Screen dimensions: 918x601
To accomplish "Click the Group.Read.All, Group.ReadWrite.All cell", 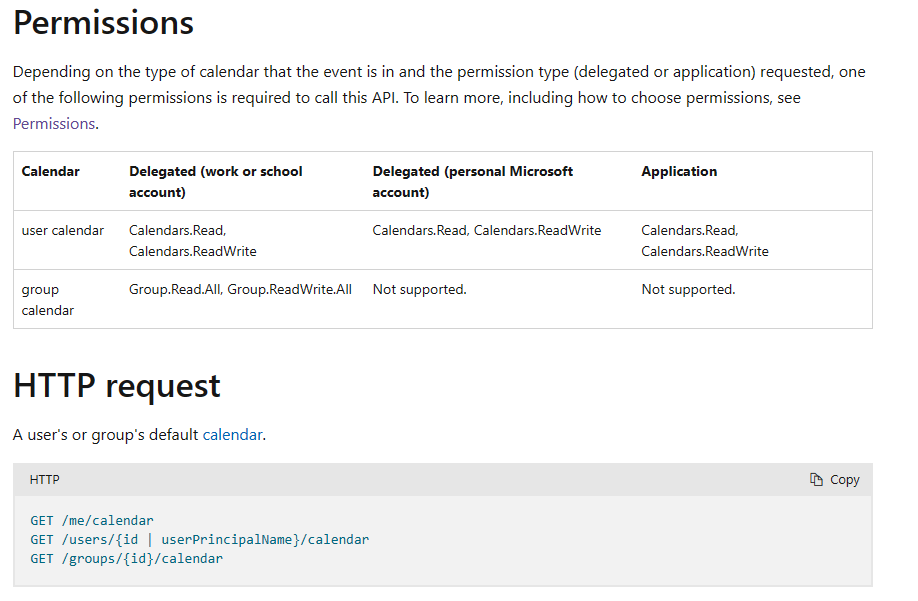I will pyautogui.click(x=240, y=290).
